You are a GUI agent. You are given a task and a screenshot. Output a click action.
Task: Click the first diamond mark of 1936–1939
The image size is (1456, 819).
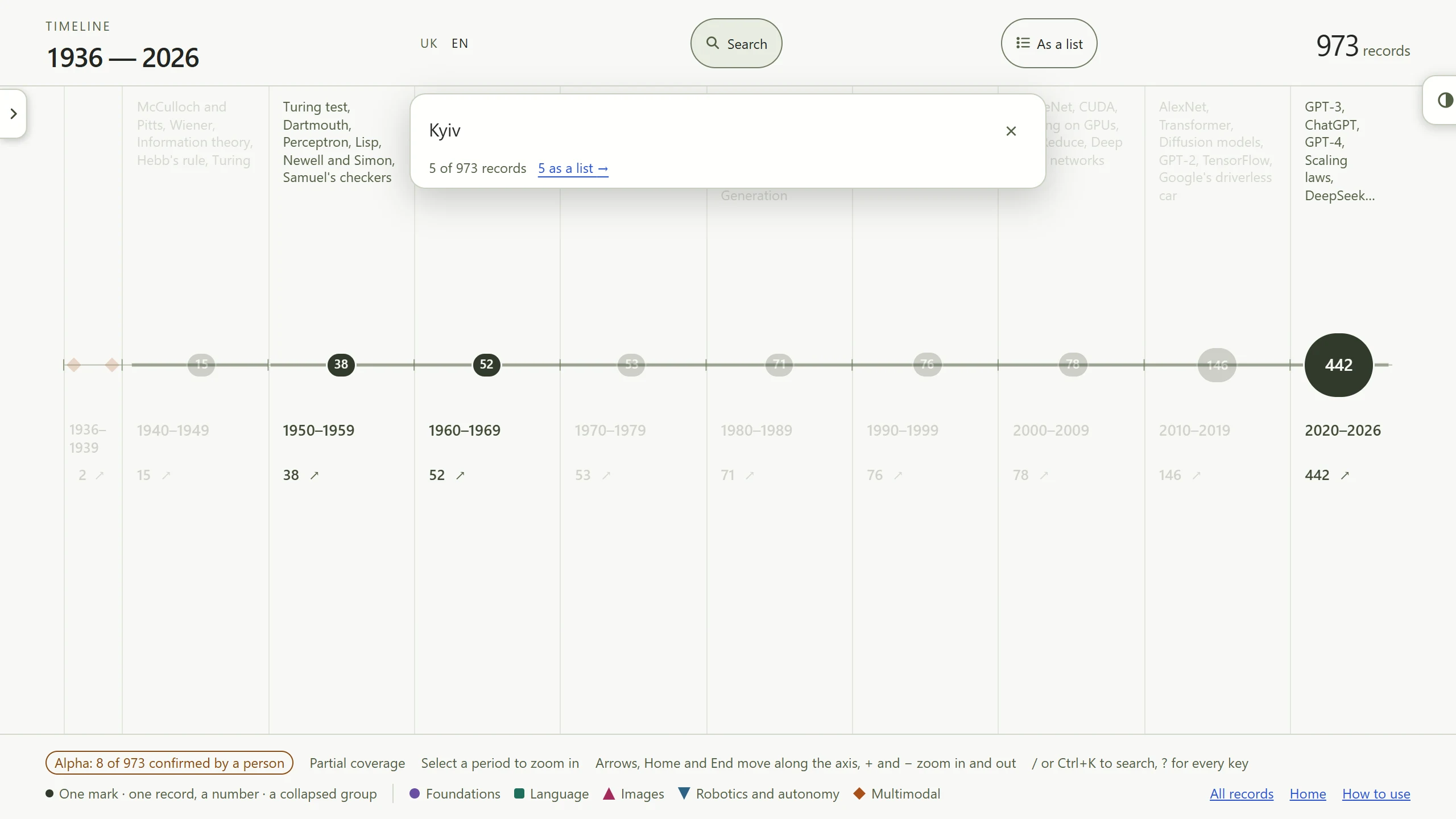click(x=73, y=365)
